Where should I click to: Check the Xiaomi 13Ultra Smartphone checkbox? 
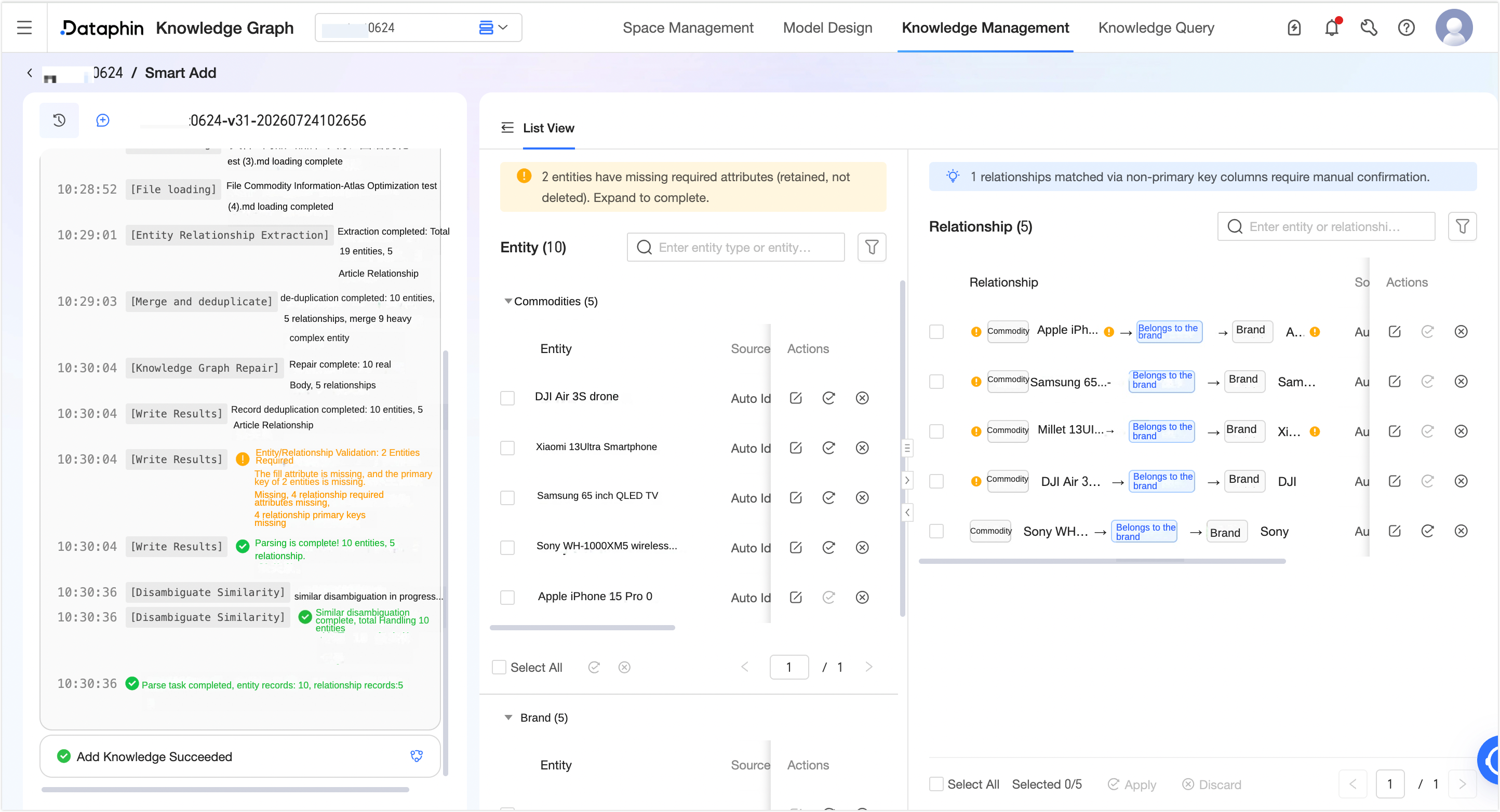(508, 448)
